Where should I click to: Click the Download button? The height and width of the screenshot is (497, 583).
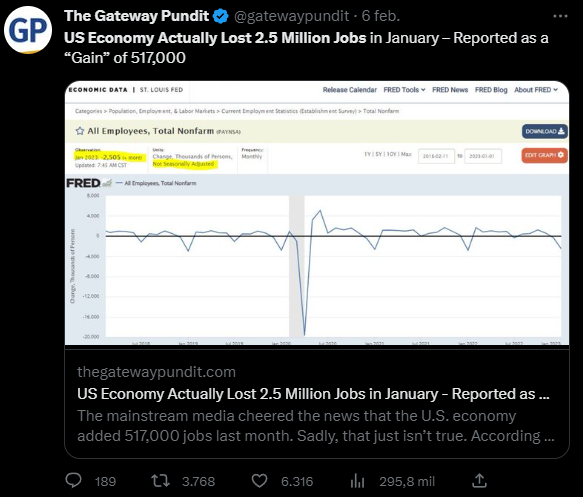tap(545, 131)
